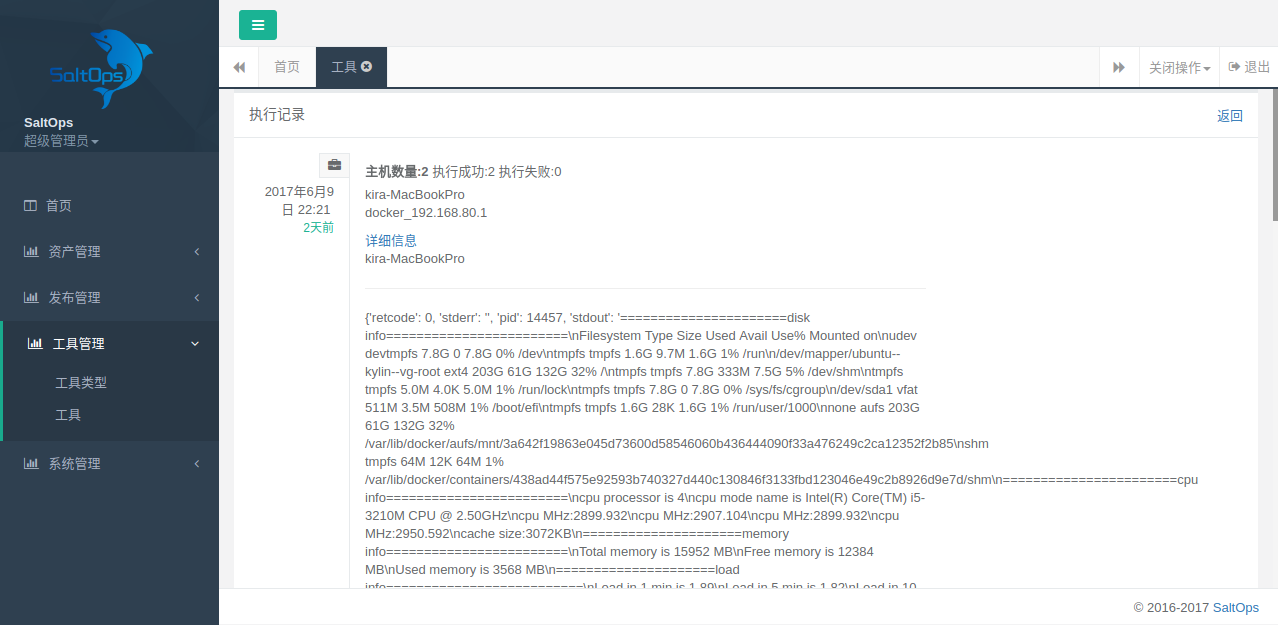Click the 发布管理 chart icon
This screenshot has width=1278, height=625.
tap(31, 297)
